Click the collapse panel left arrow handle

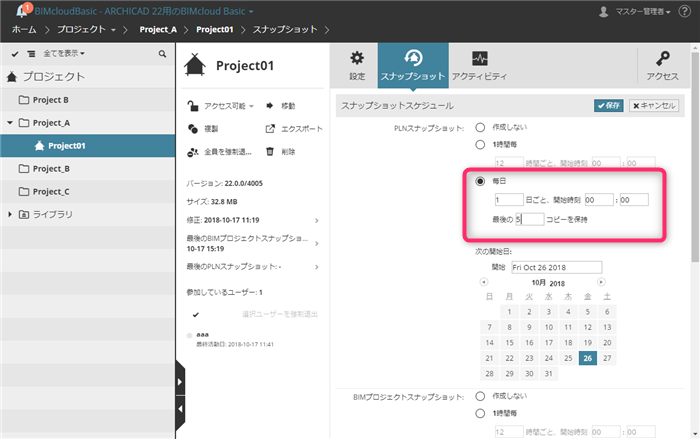coord(180,409)
